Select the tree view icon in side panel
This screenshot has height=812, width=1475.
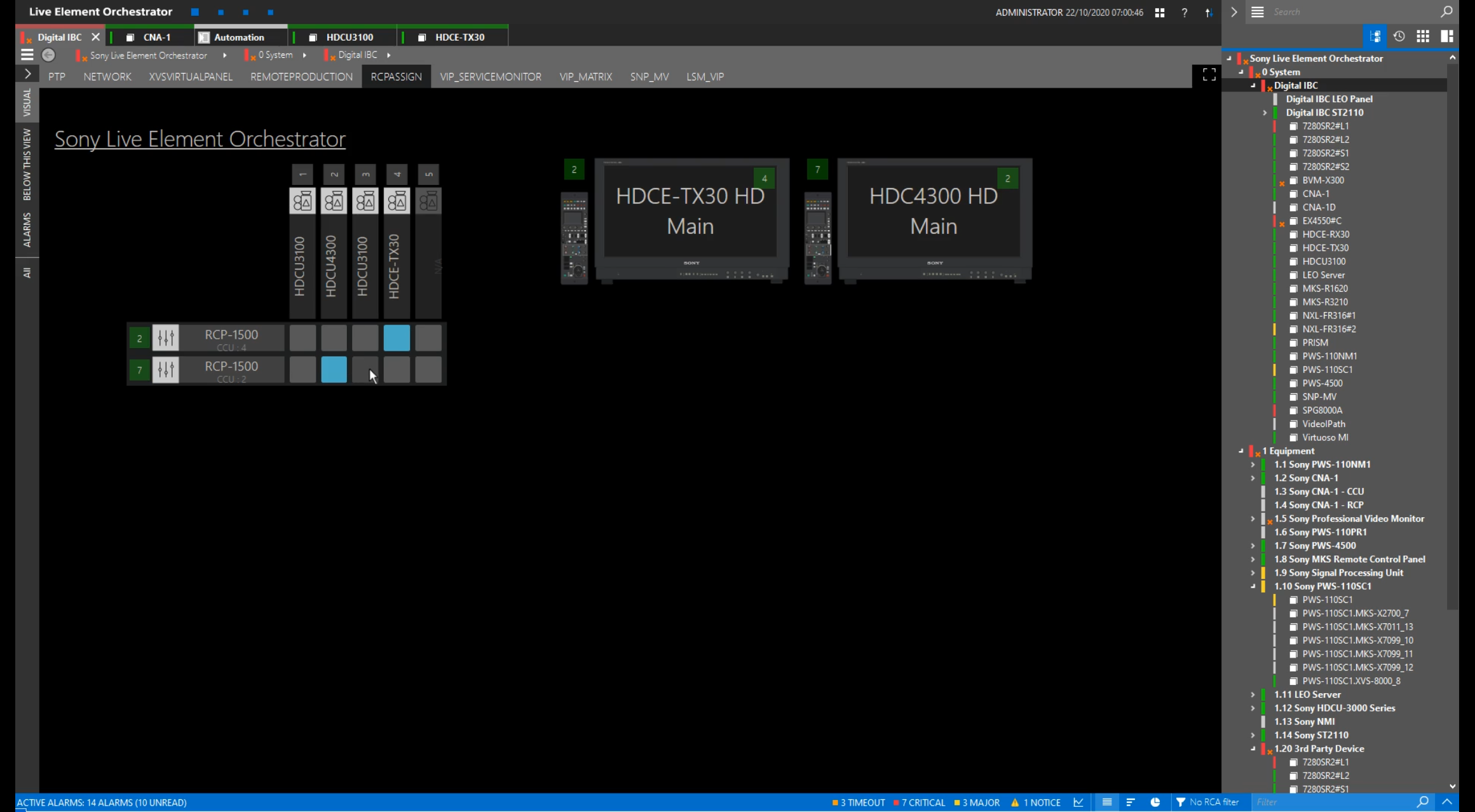coord(1375,36)
